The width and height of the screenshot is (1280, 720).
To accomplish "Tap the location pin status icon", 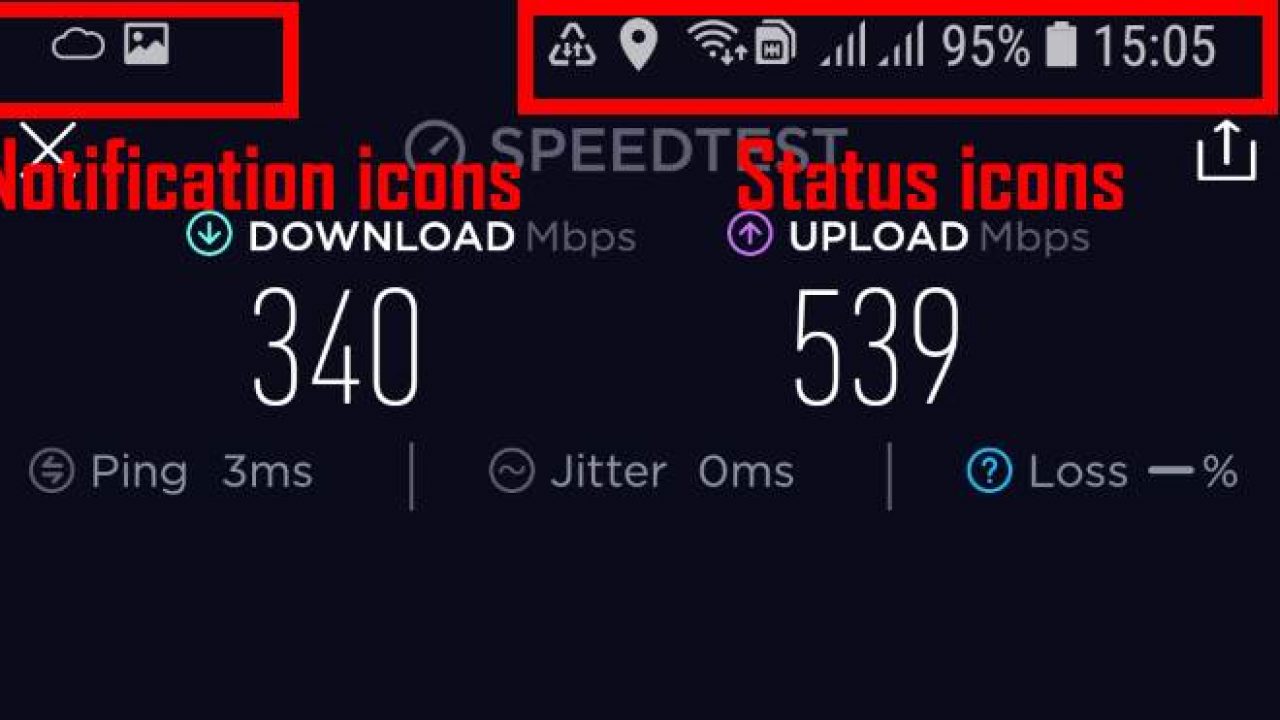I will click(638, 47).
